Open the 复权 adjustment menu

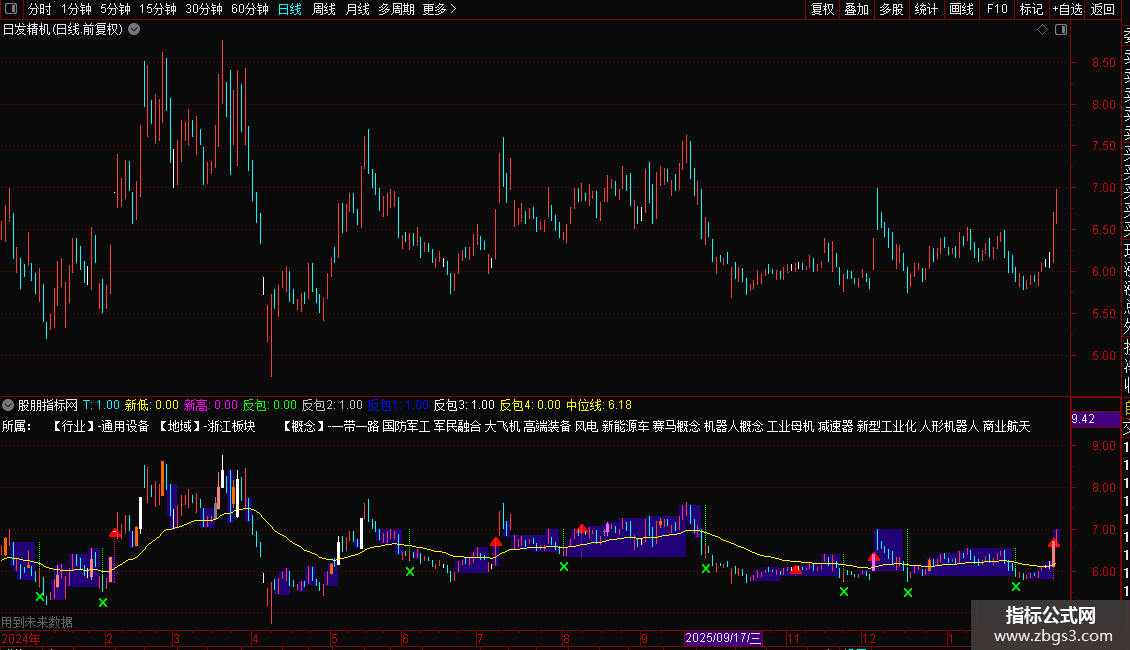click(822, 9)
